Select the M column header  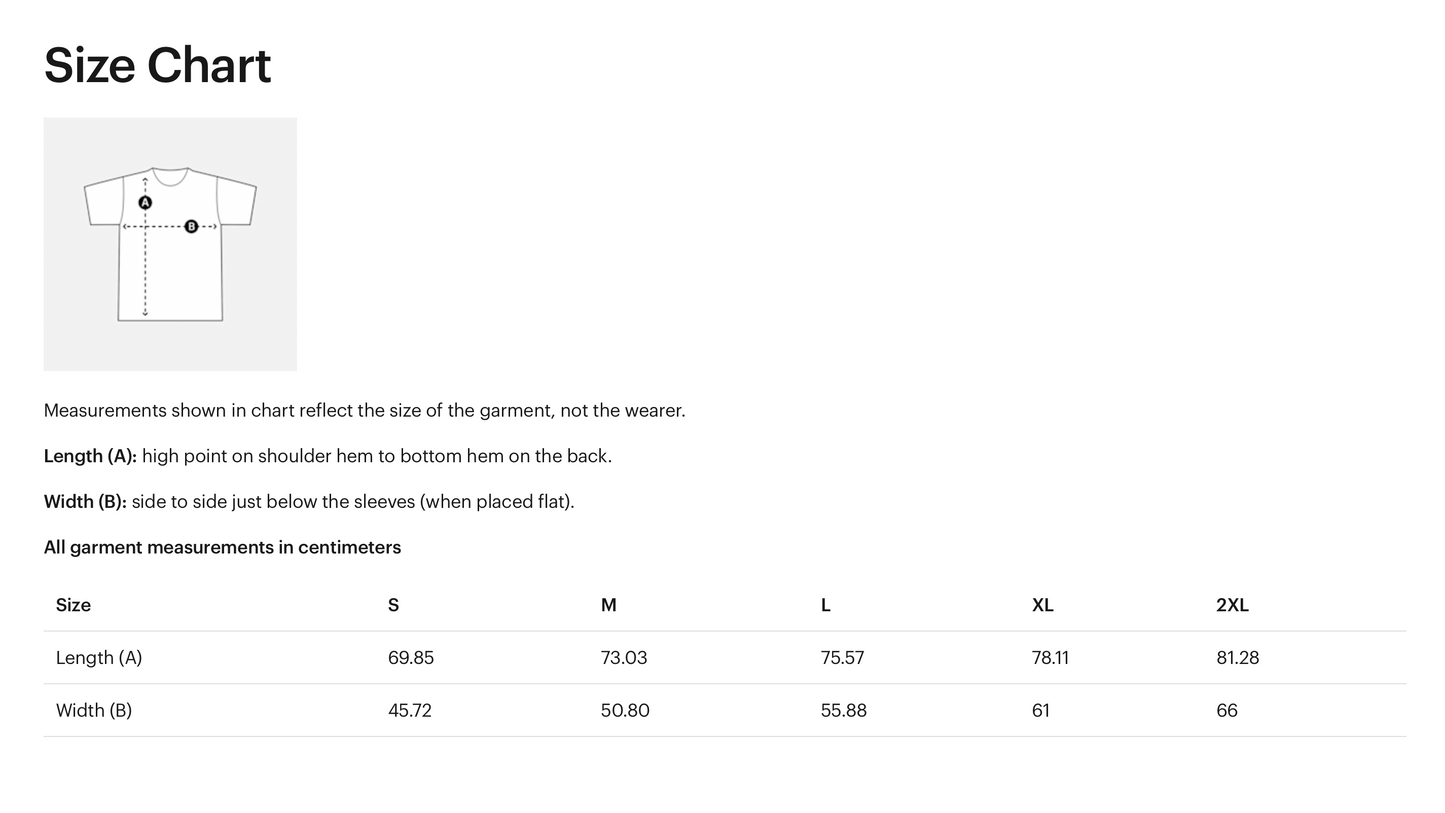click(x=608, y=605)
